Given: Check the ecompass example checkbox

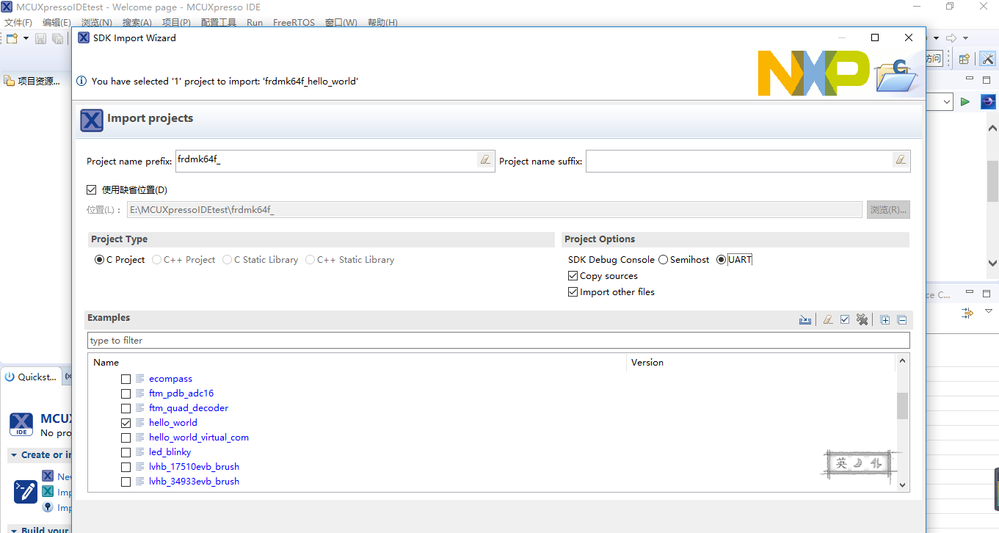Looking at the screenshot, I should pos(126,379).
